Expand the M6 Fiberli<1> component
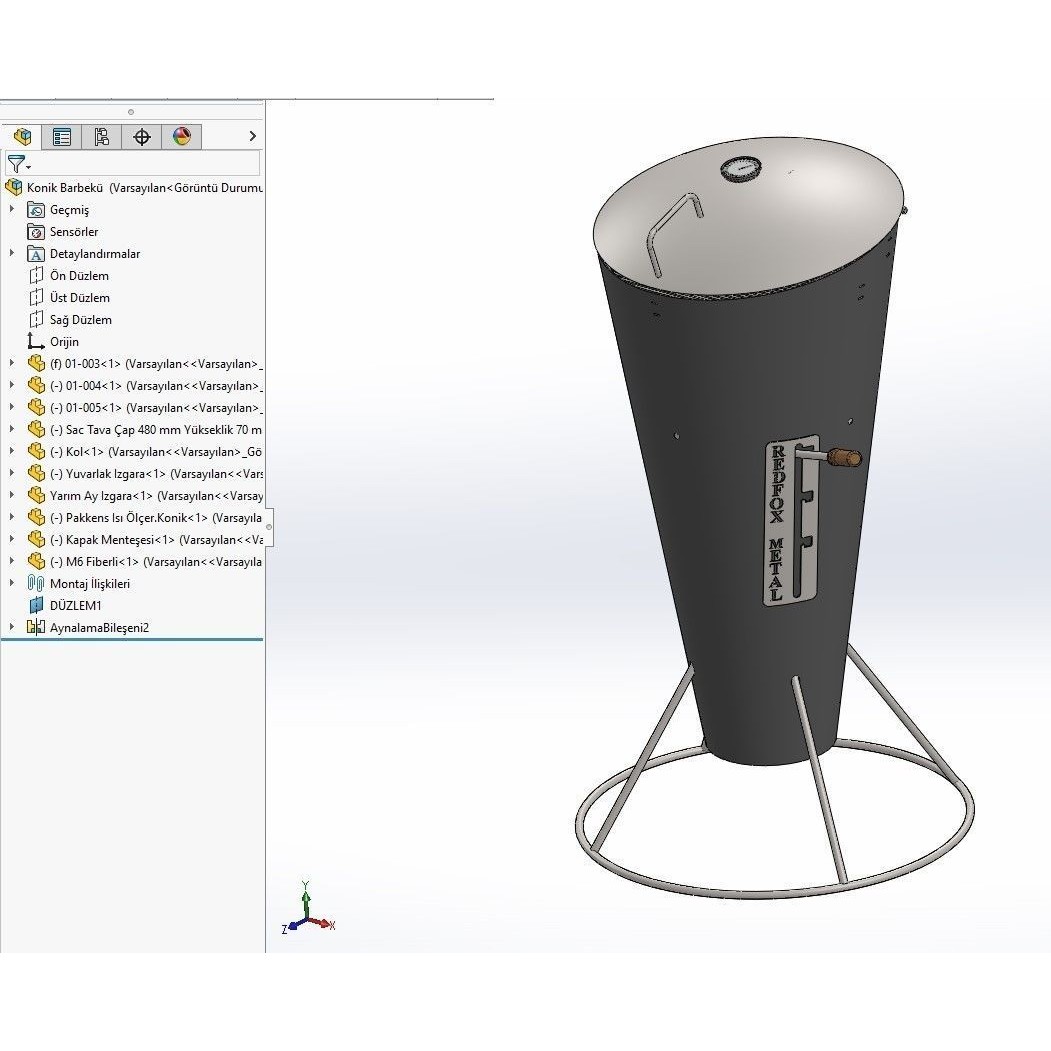Viewport: 1051px width, 1051px height. (x=11, y=561)
